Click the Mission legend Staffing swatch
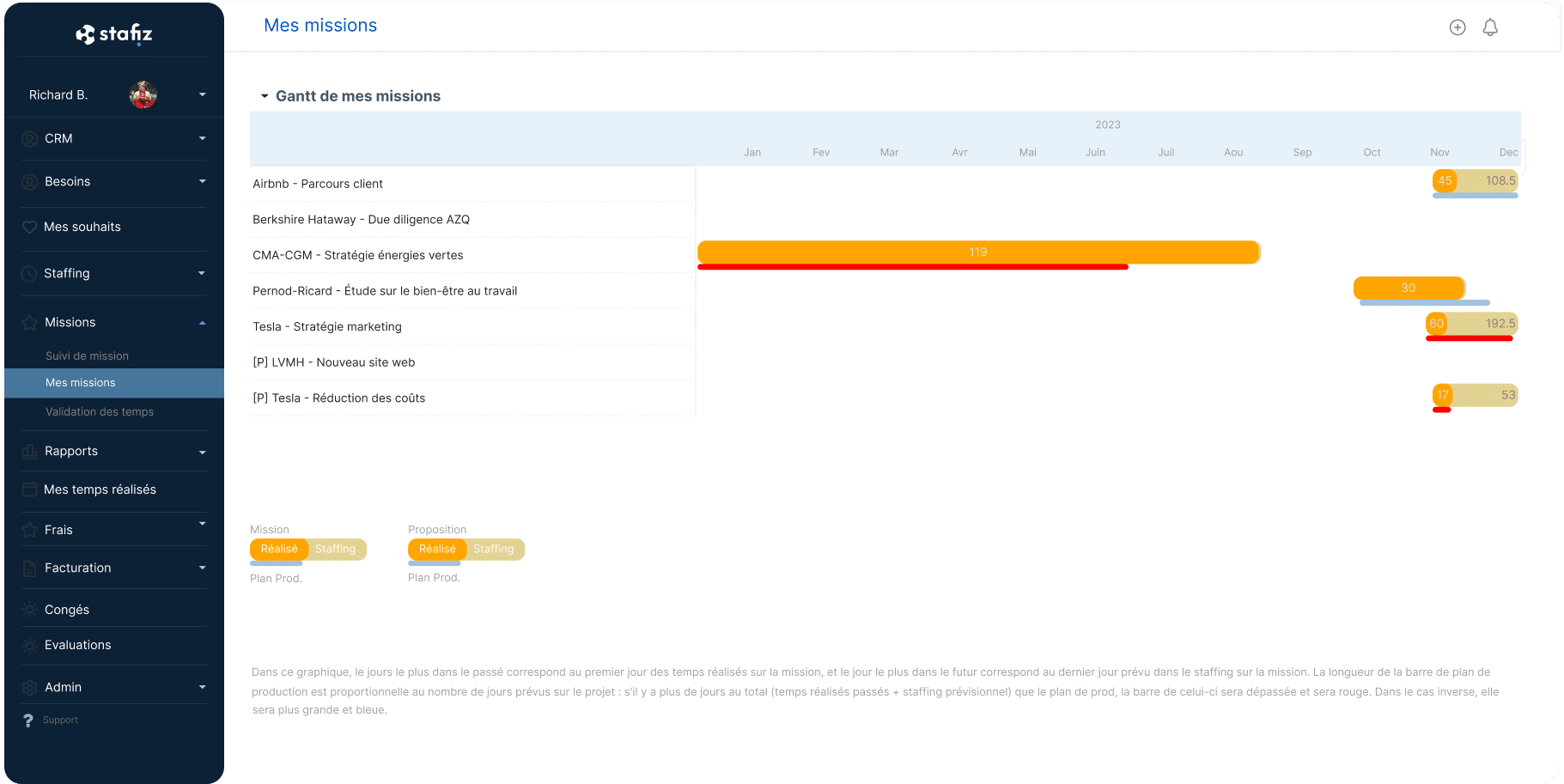1564x784 pixels. [336, 550]
